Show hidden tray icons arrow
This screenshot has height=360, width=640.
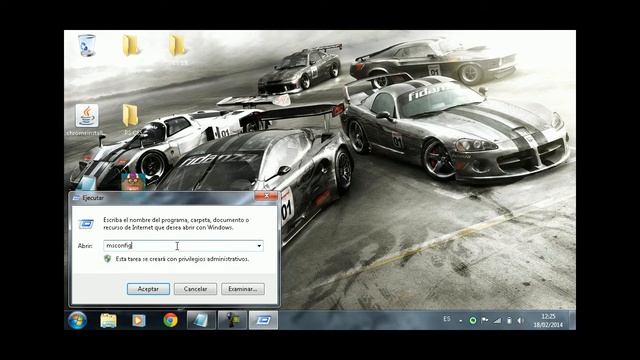[460, 321]
